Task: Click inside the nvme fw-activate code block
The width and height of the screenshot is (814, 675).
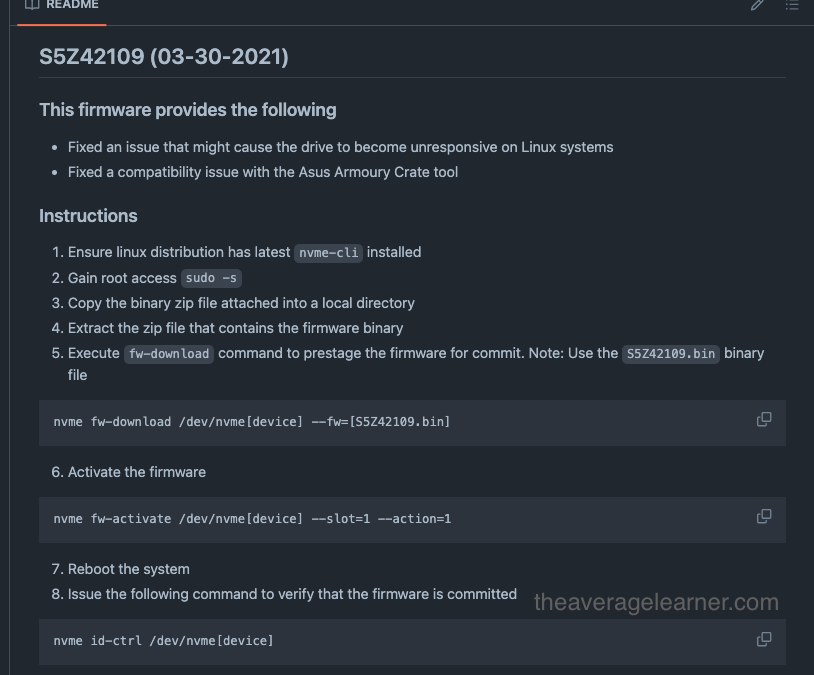Action: coord(252,518)
